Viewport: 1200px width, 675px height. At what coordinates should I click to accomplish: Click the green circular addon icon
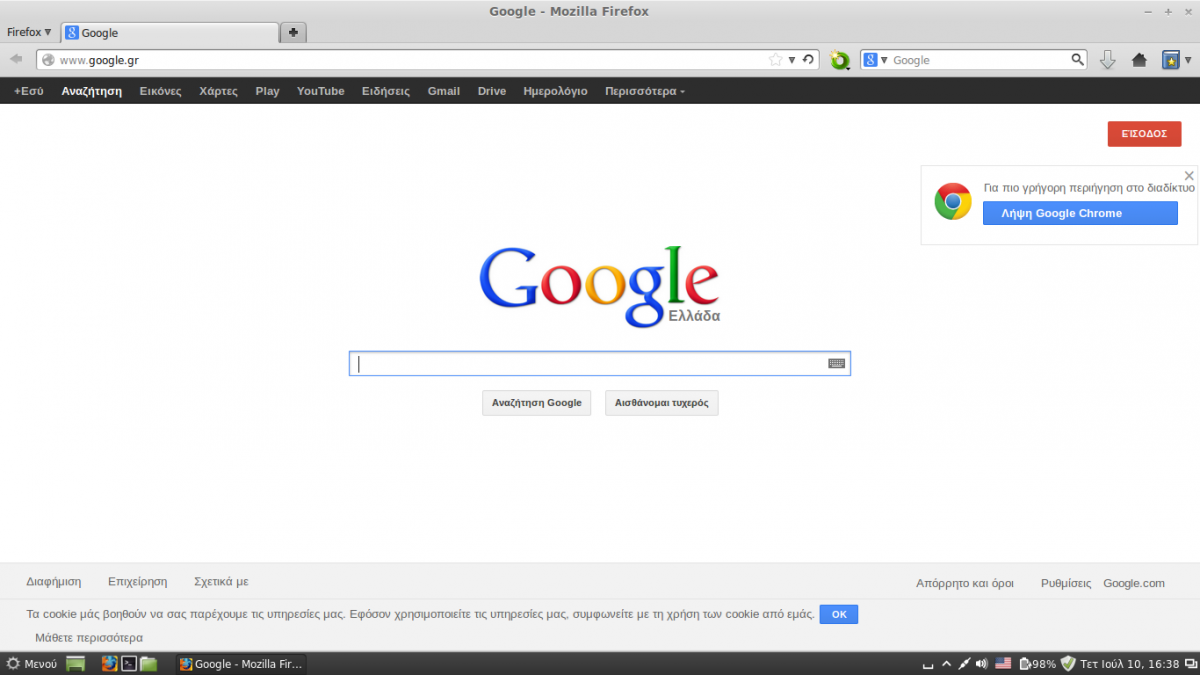[839, 60]
